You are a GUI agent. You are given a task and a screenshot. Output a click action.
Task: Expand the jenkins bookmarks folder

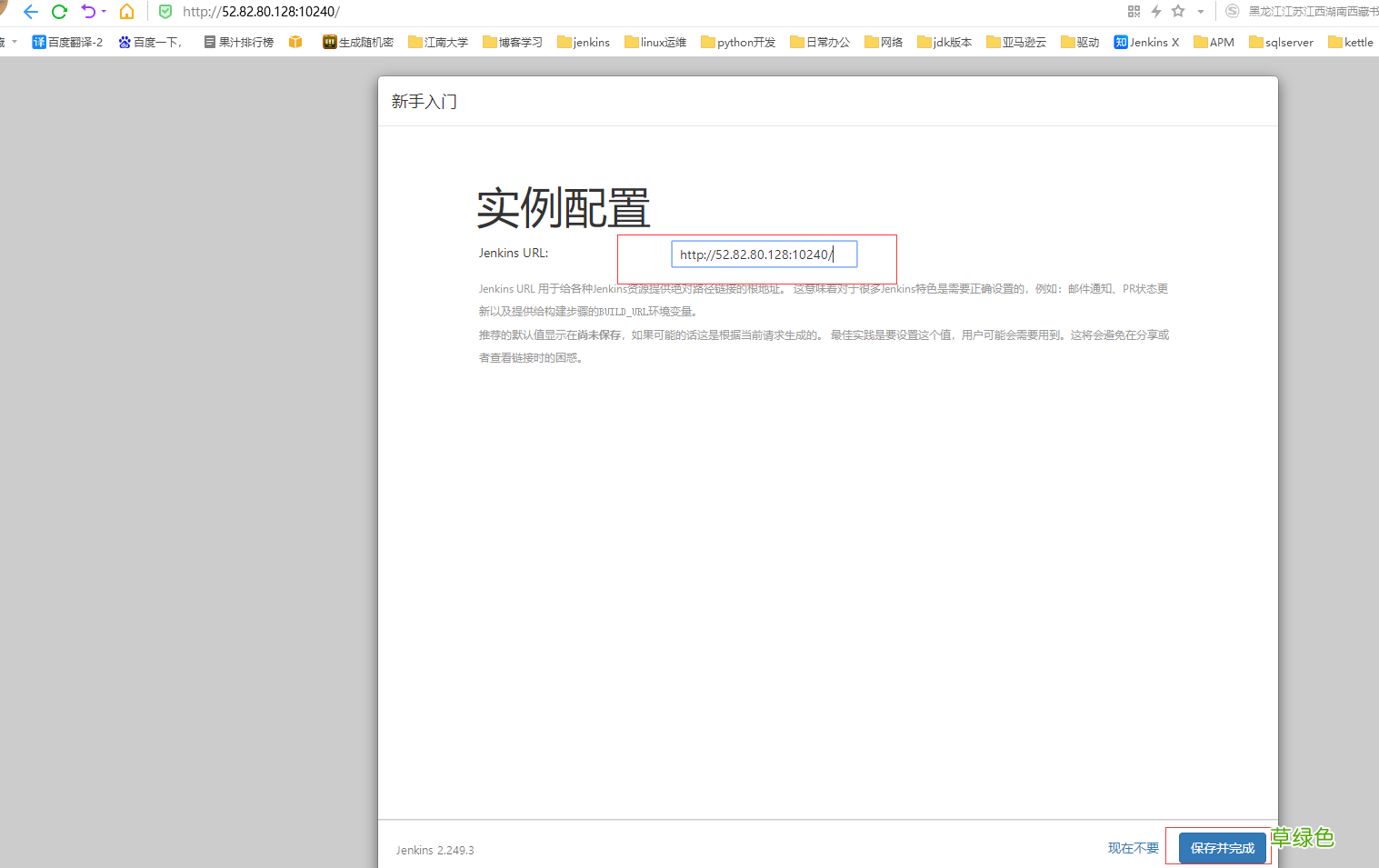click(x=583, y=42)
